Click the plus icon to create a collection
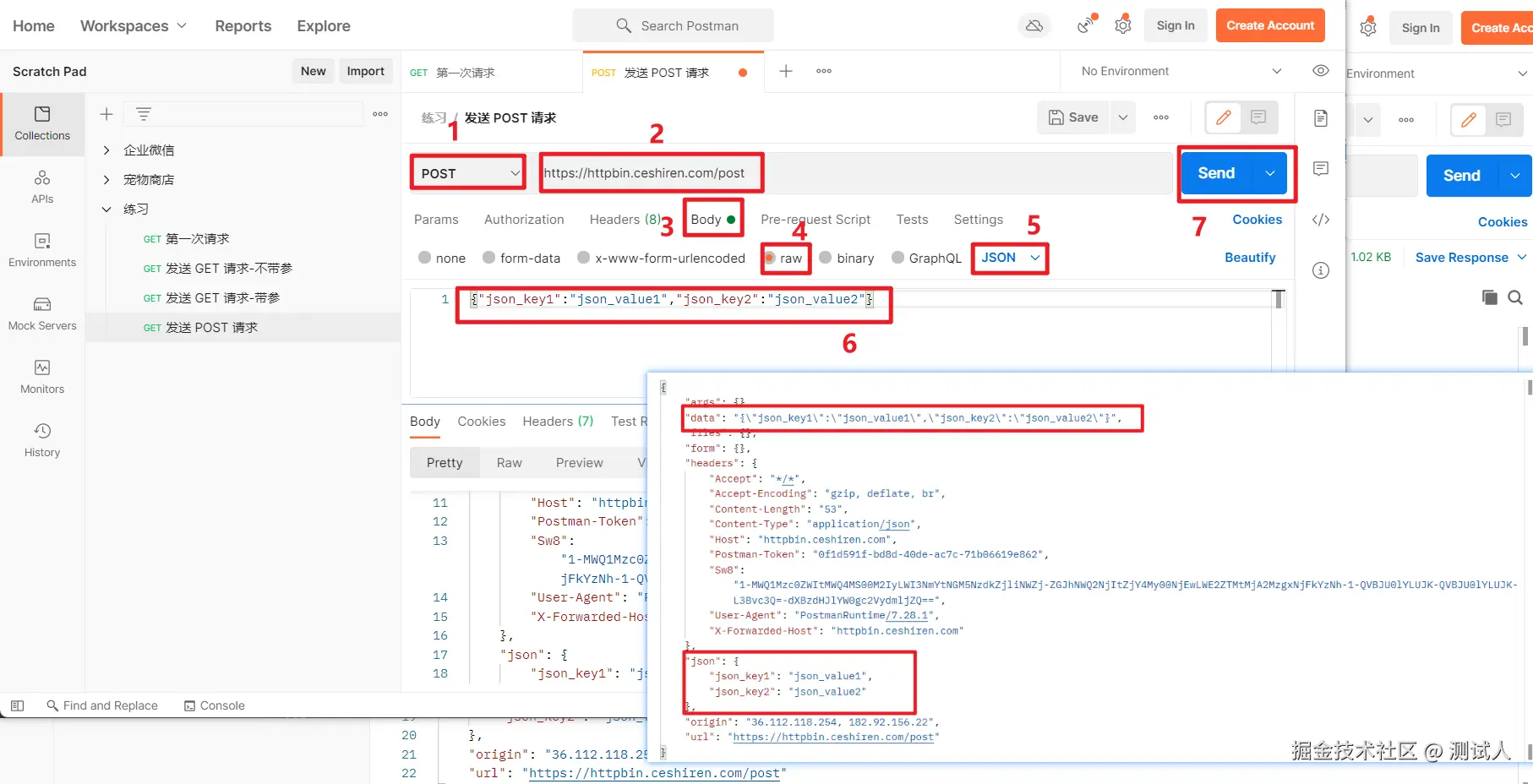This screenshot has width=1533, height=784. [106, 114]
